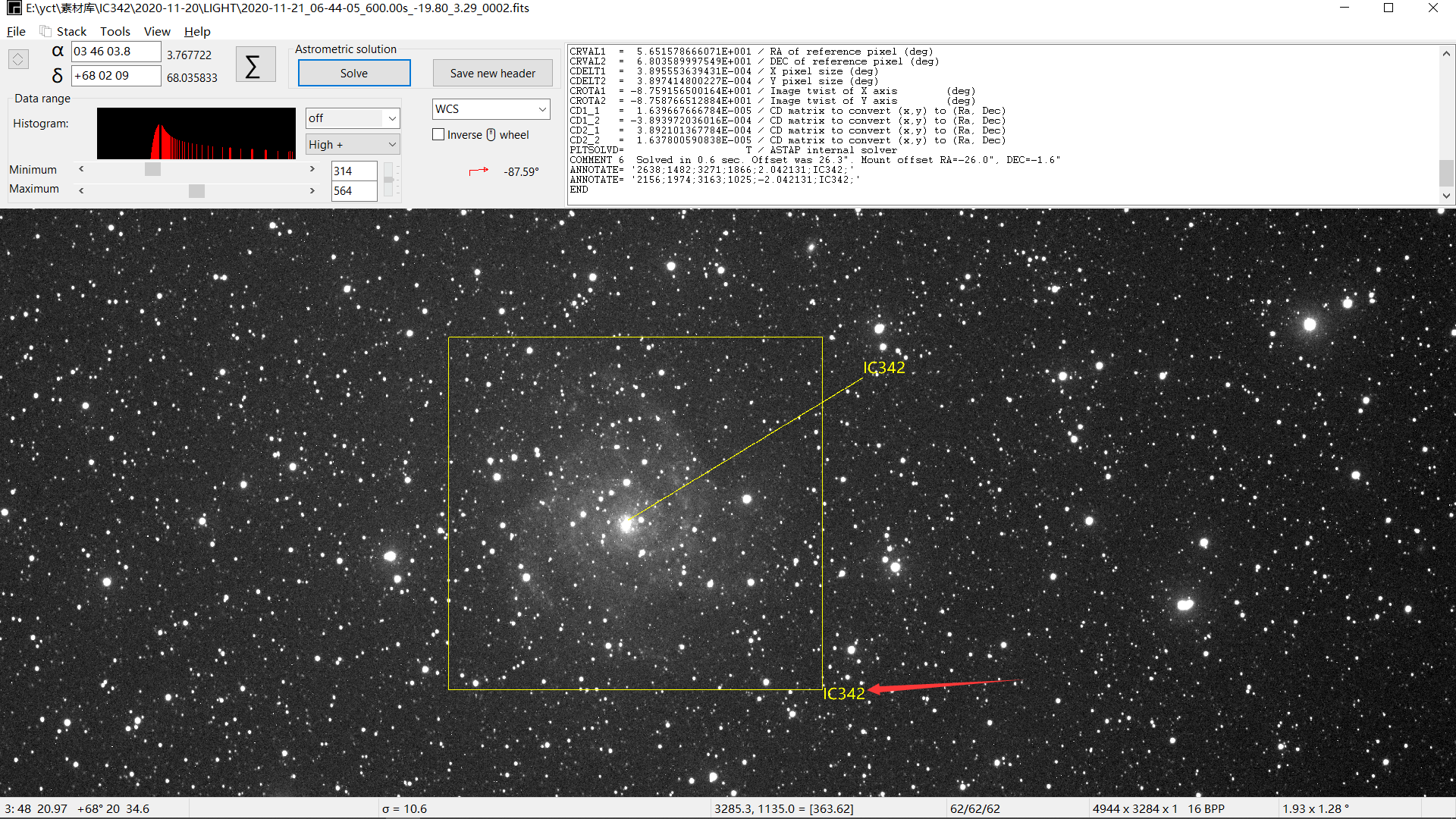Click the Dec decimal value 68.035833
The image size is (1456, 819).
click(x=192, y=77)
